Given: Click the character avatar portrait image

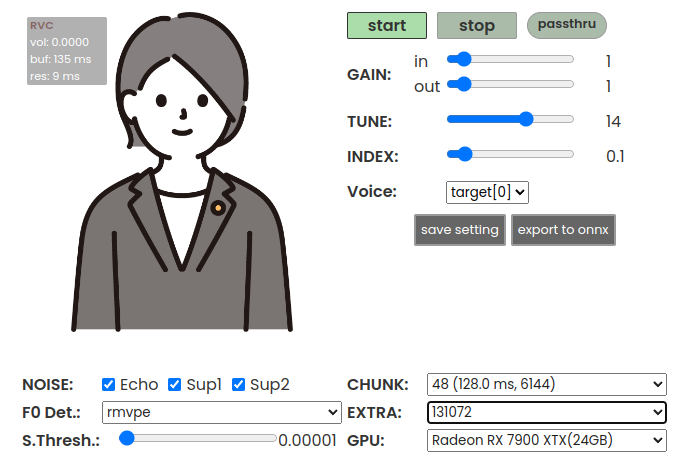Looking at the screenshot, I should click(181, 172).
